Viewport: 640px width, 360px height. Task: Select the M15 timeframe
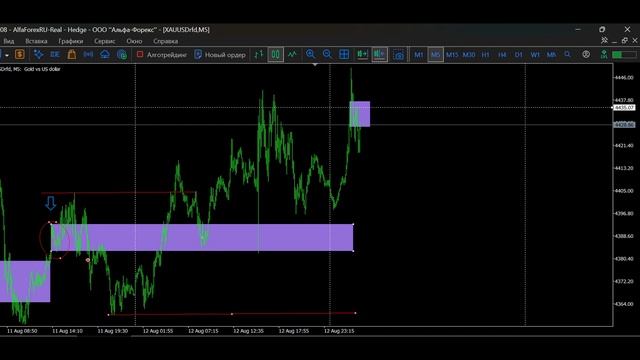pos(452,55)
